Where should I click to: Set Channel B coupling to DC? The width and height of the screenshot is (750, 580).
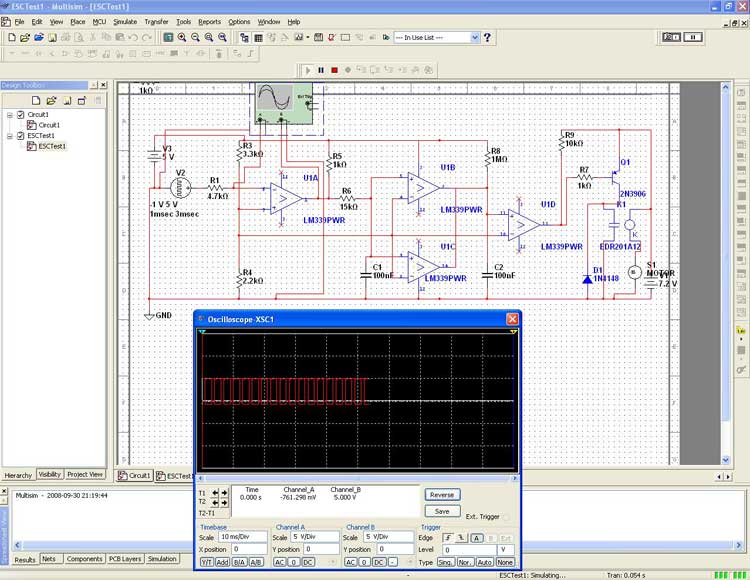coord(379,562)
